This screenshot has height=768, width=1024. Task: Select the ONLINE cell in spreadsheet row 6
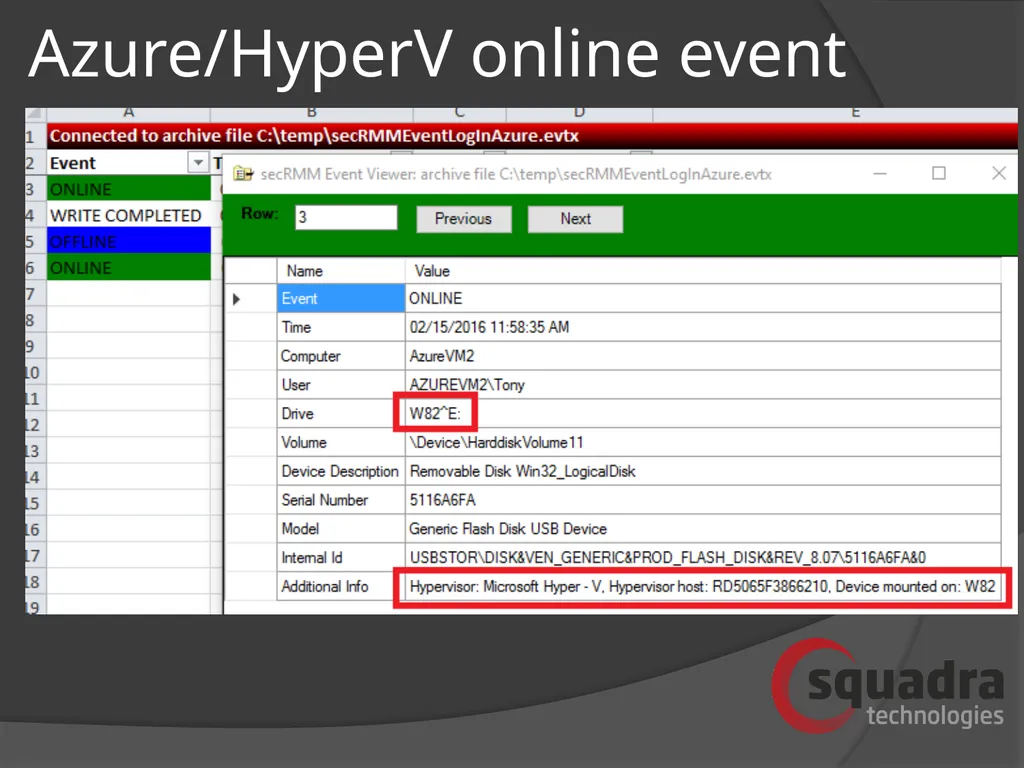point(129,268)
